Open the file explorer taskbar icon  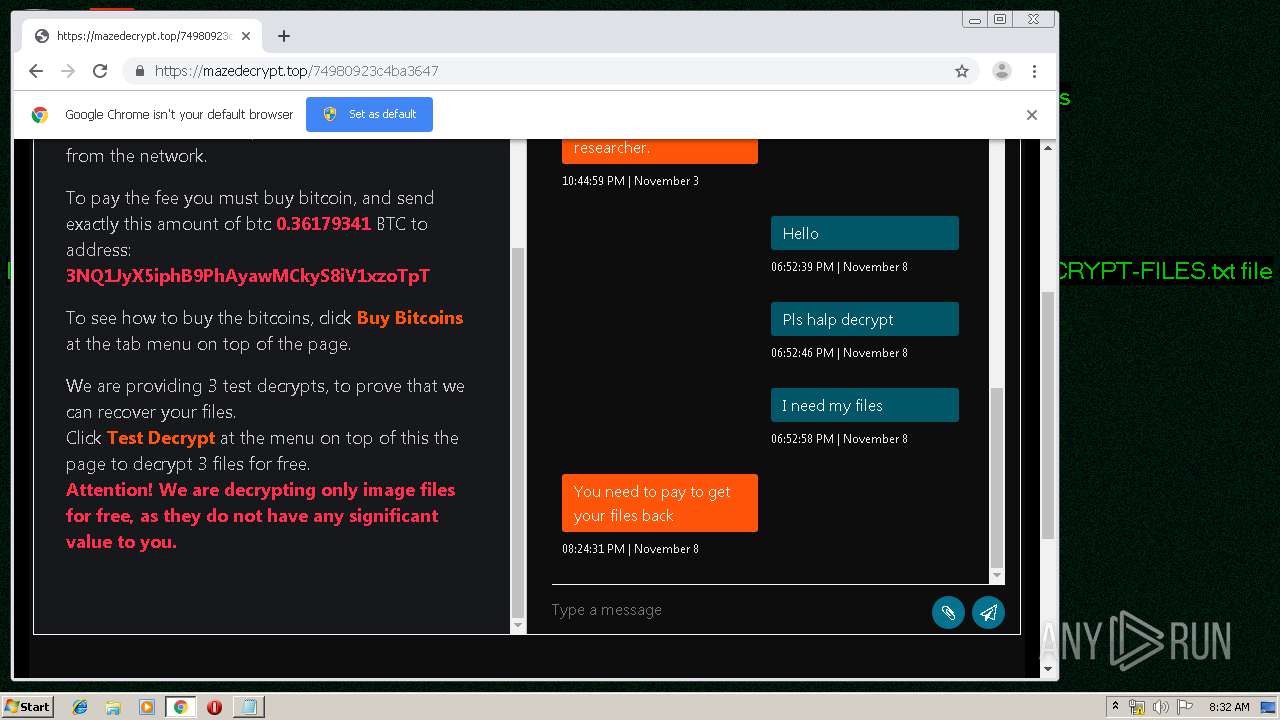point(113,707)
